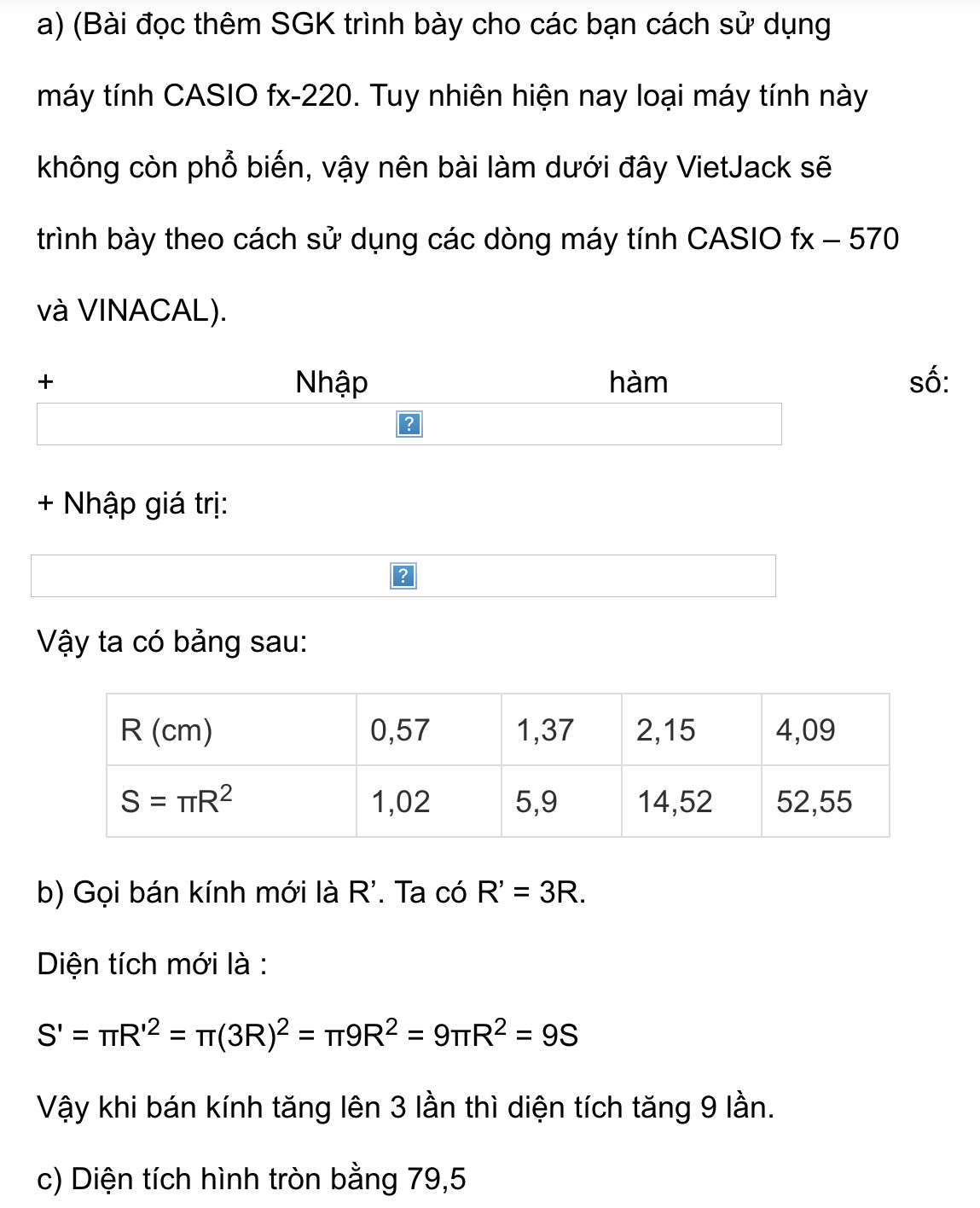Image resolution: width=980 pixels, height=1208 pixels.
Task: Click the broken image icon under "Nhập giá trị"
Action: click(403, 576)
